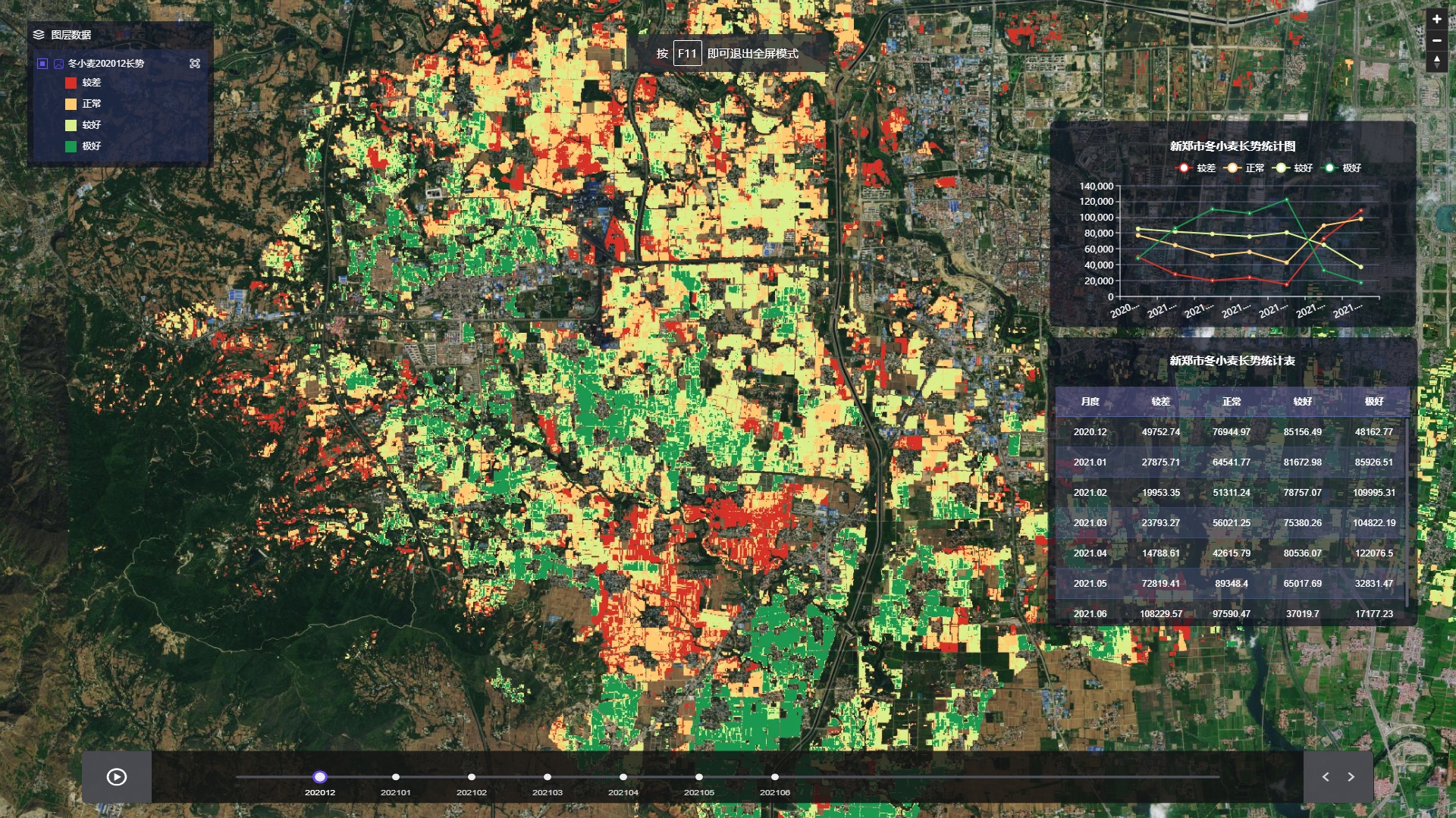Toggle the 冬小麦202012长势 layer checkbox
This screenshot has height=818, width=1456.
coord(42,64)
